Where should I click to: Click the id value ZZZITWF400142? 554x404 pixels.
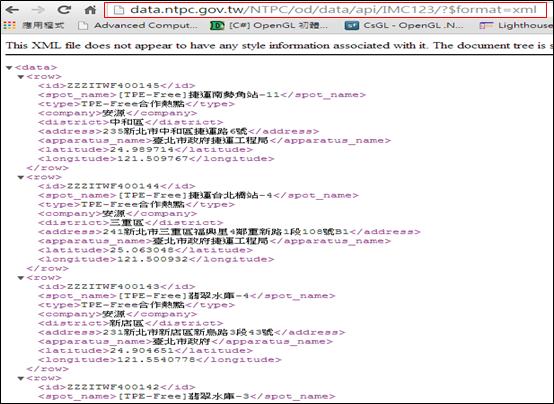(113, 387)
